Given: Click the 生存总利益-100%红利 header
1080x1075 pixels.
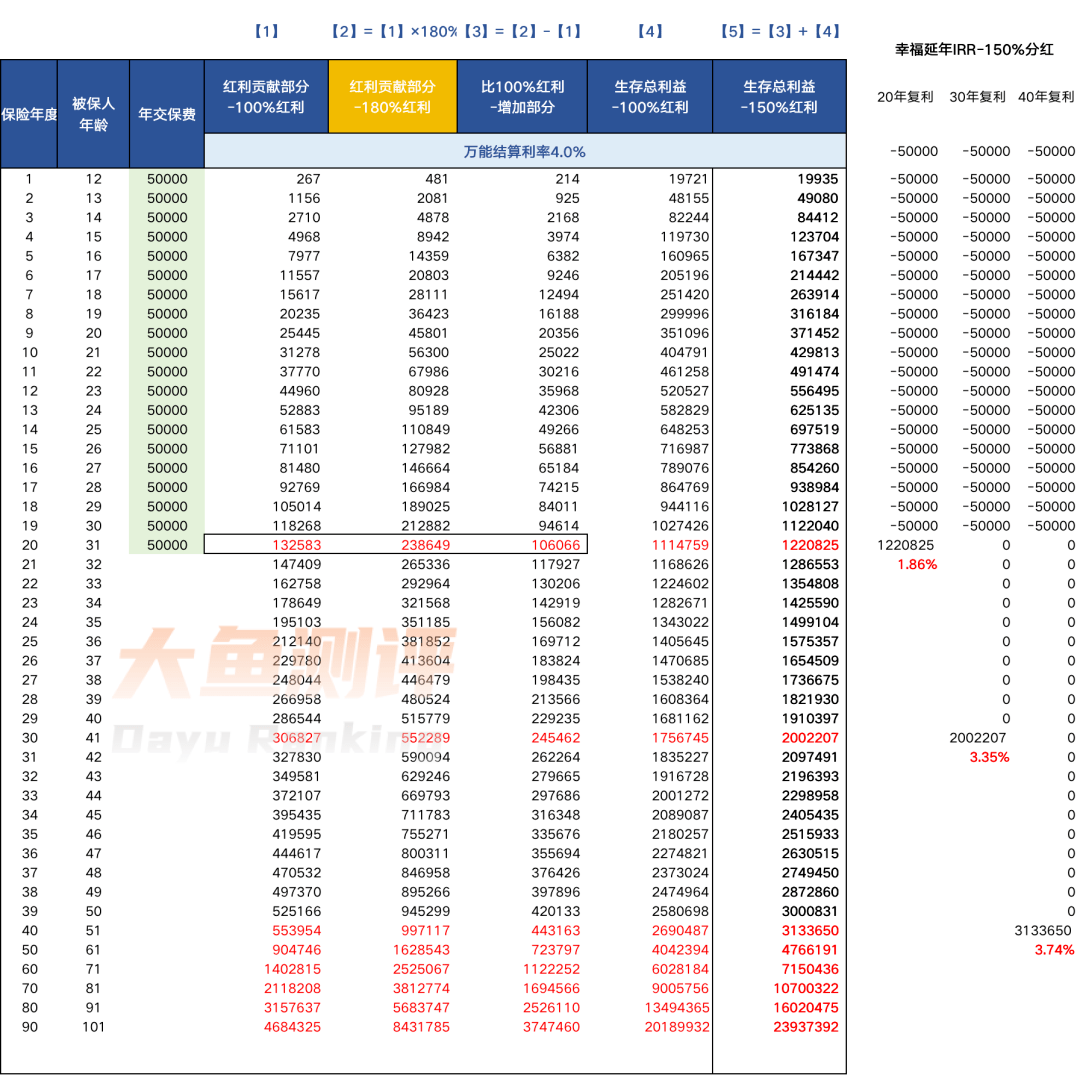Looking at the screenshot, I should coord(650,96).
